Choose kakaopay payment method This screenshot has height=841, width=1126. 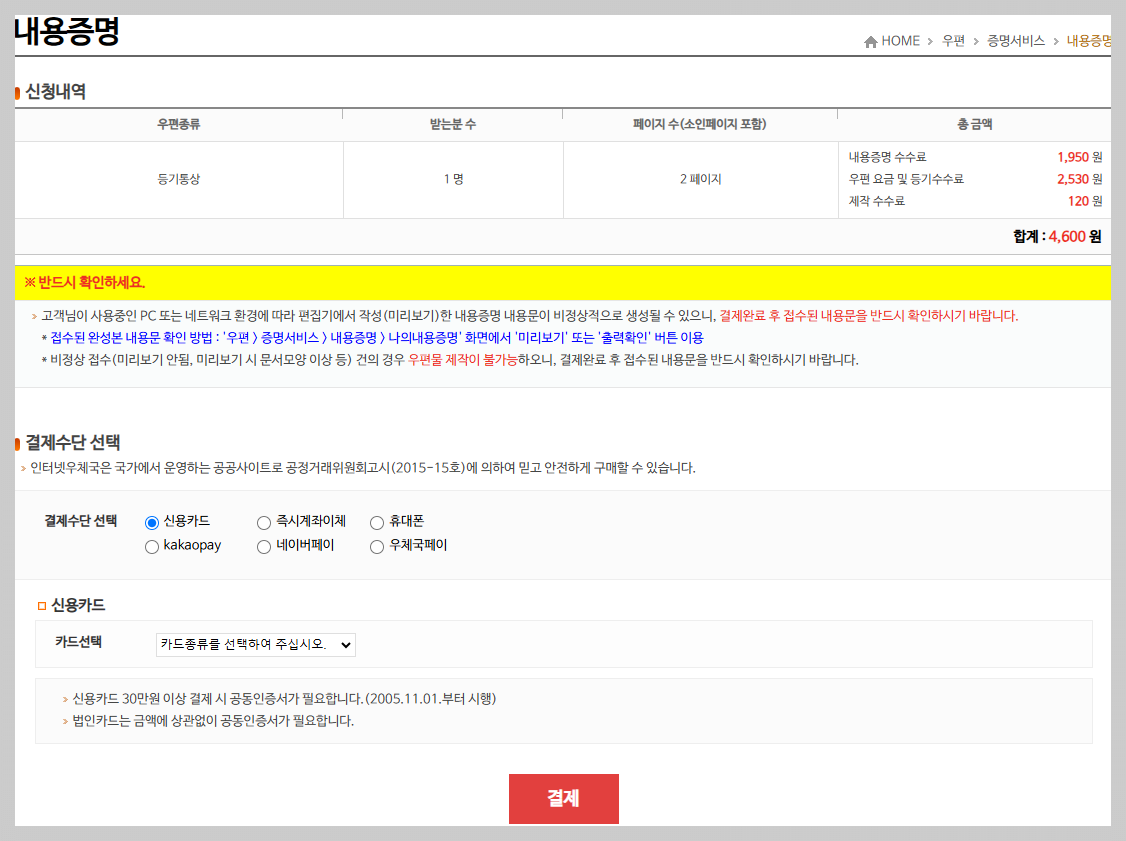coord(152,546)
